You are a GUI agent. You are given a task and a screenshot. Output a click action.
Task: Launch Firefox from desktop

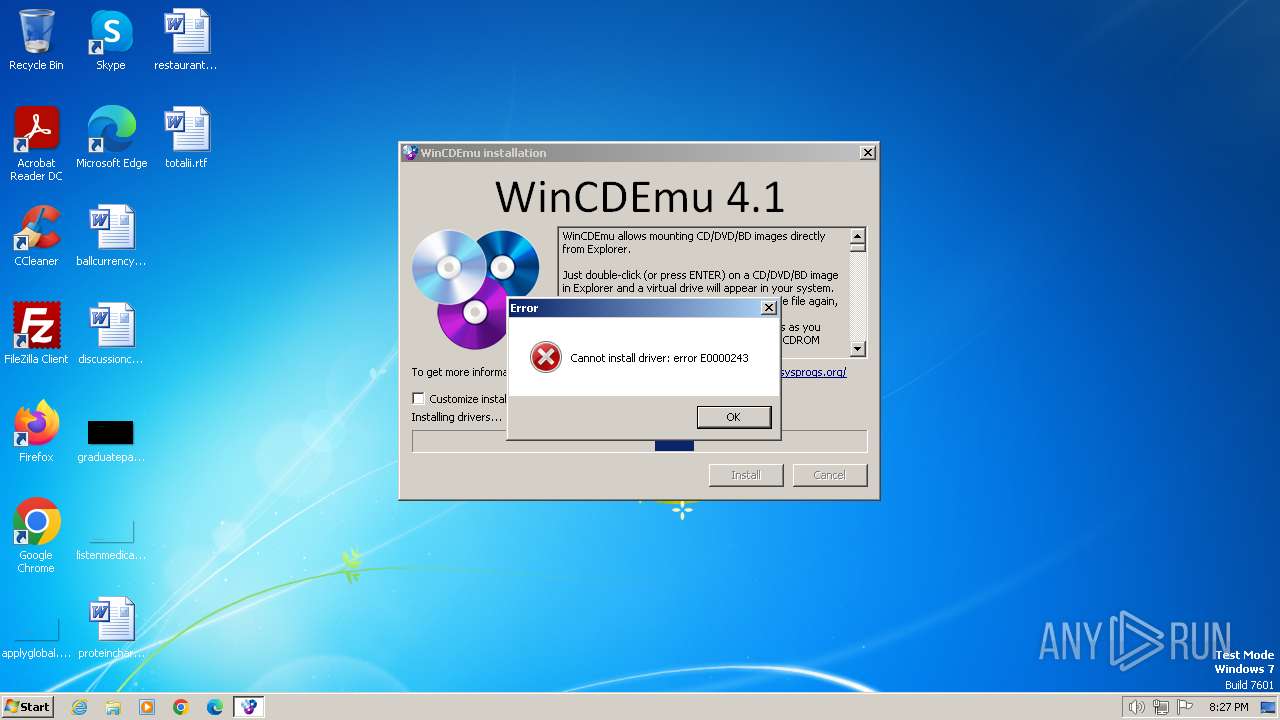36,432
